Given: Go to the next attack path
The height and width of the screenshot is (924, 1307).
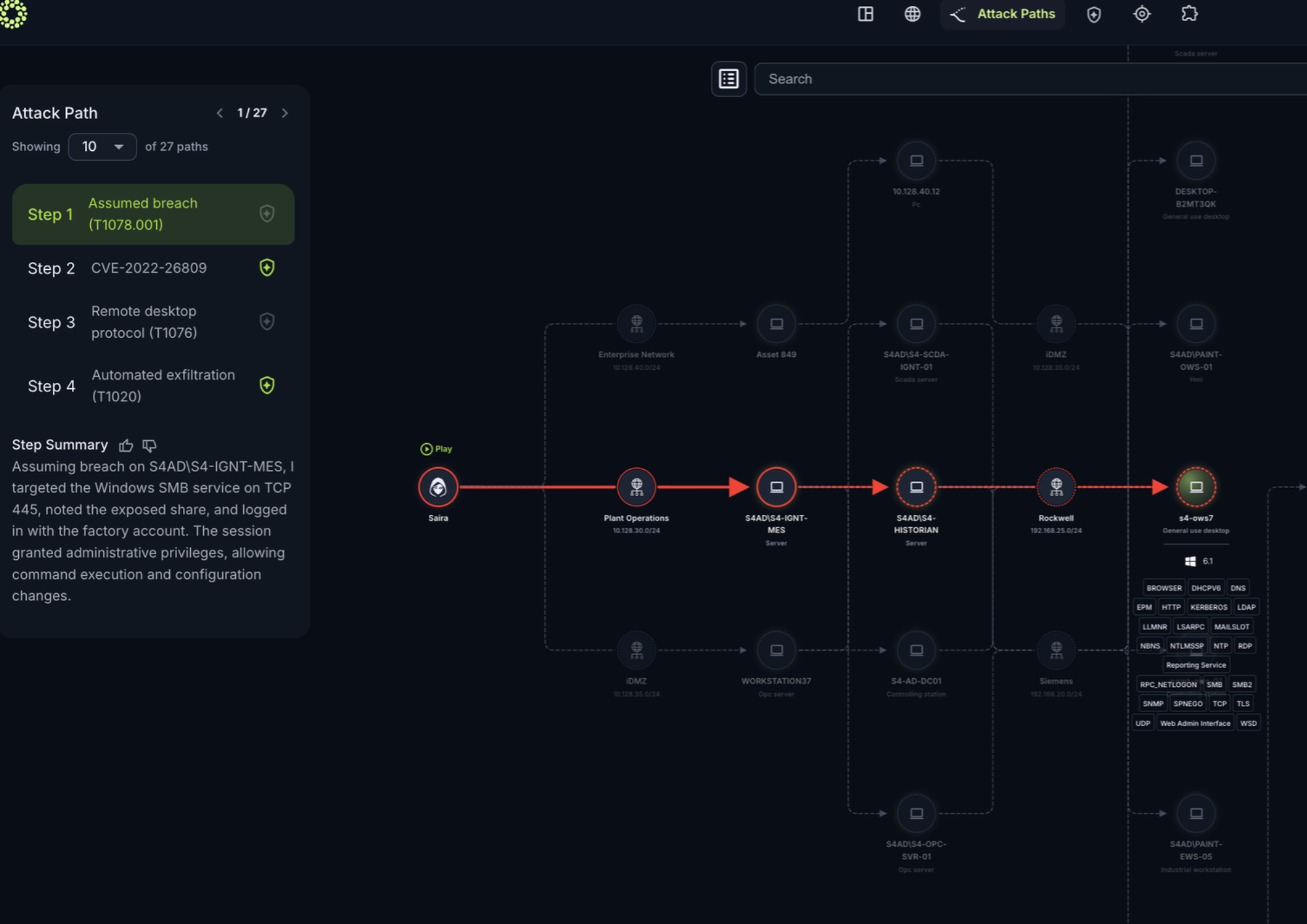Looking at the screenshot, I should (284, 113).
